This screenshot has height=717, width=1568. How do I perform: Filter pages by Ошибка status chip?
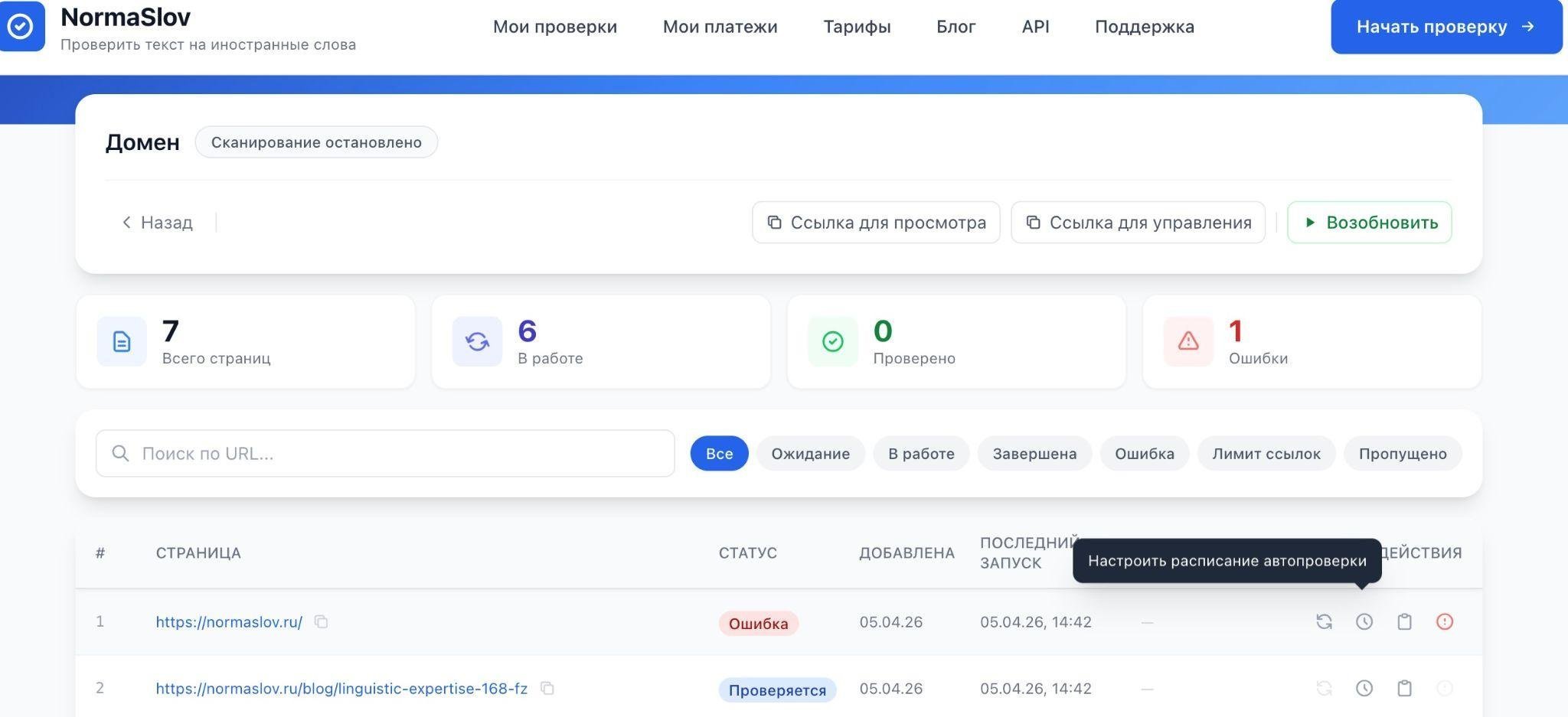click(1144, 453)
